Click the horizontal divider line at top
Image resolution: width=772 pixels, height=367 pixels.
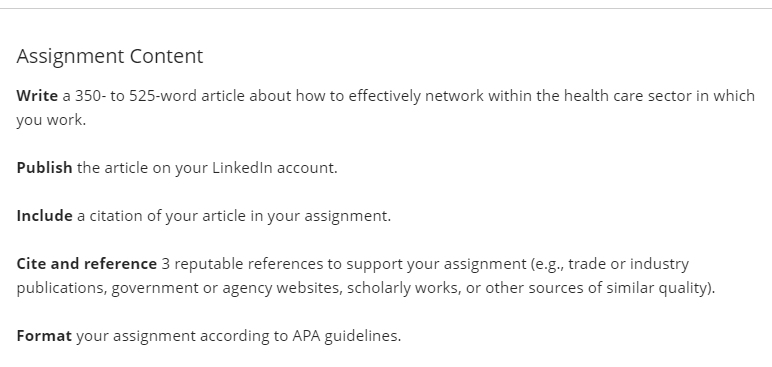point(386,8)
